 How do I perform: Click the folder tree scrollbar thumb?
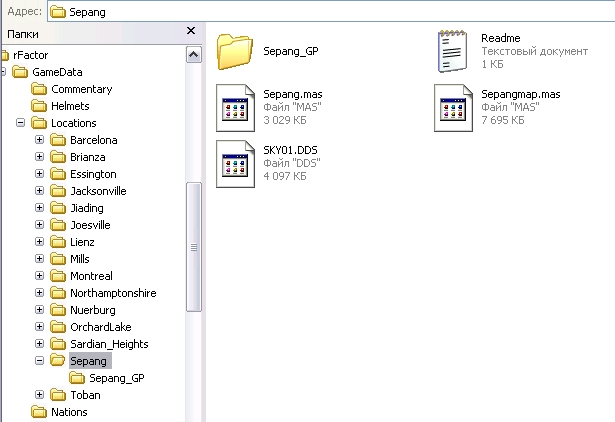(194, 247)
